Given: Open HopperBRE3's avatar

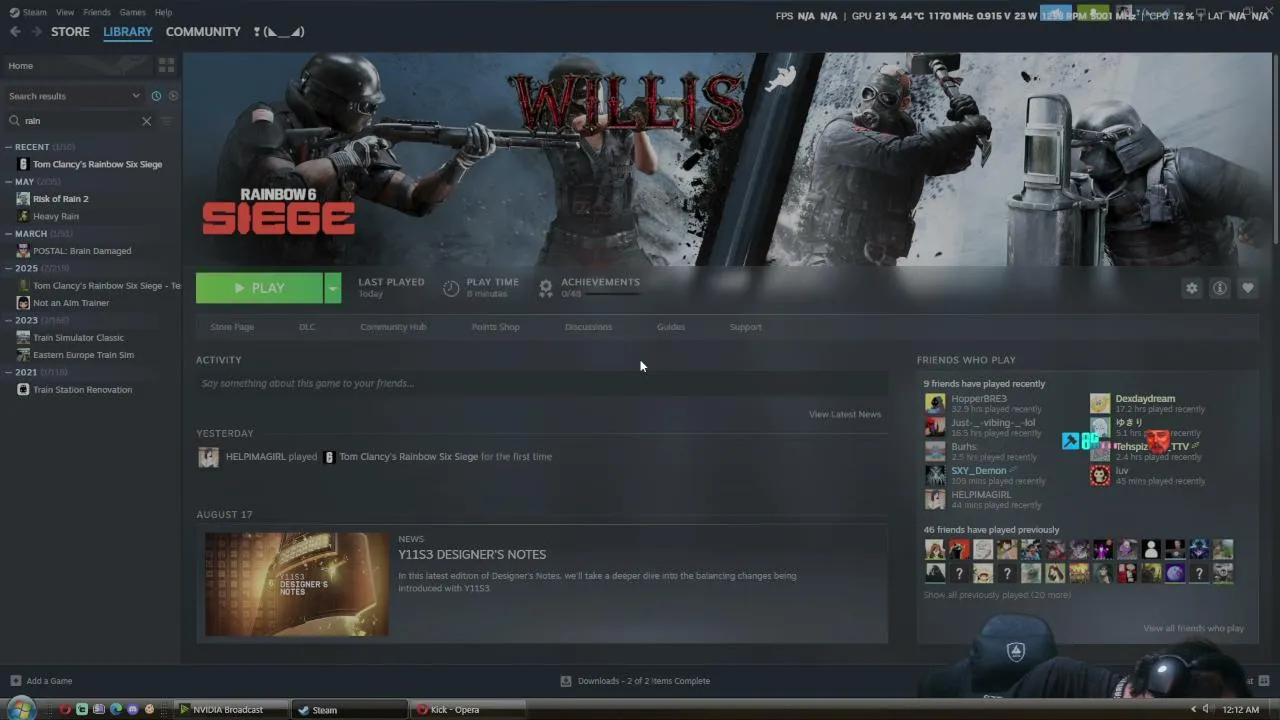Looking at the screenshot, I should (x=935, y=403).
